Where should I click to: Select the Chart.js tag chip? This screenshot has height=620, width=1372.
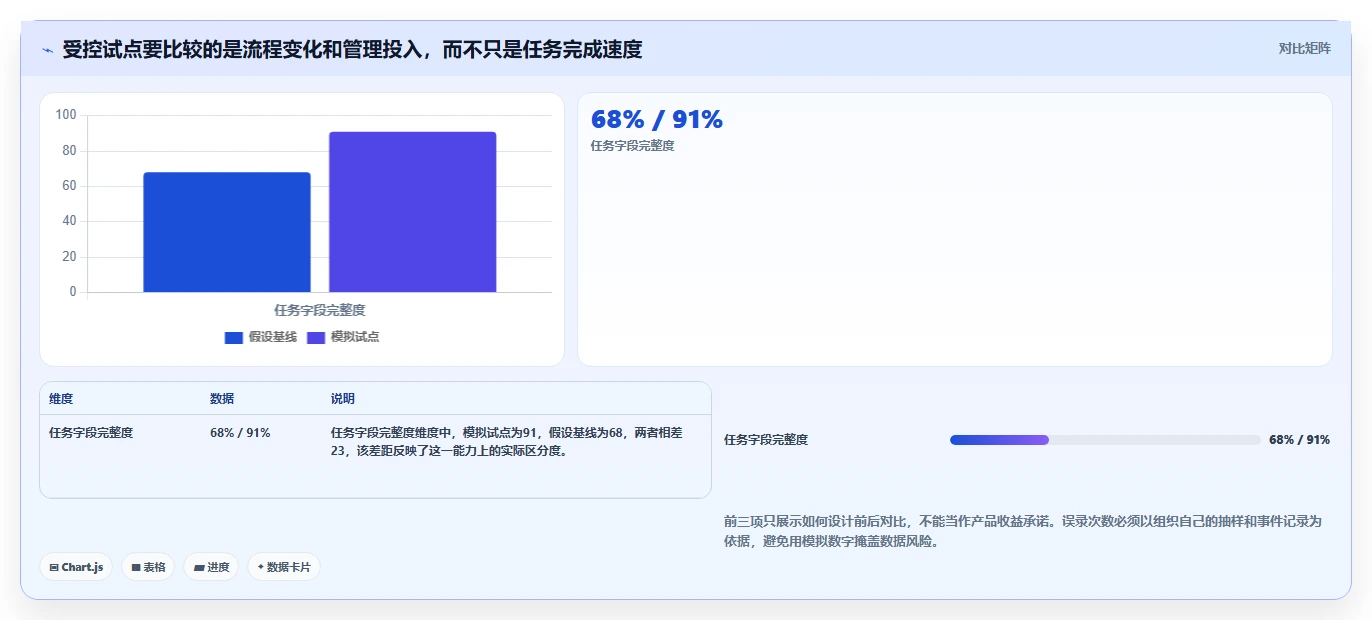pos(76,567)
